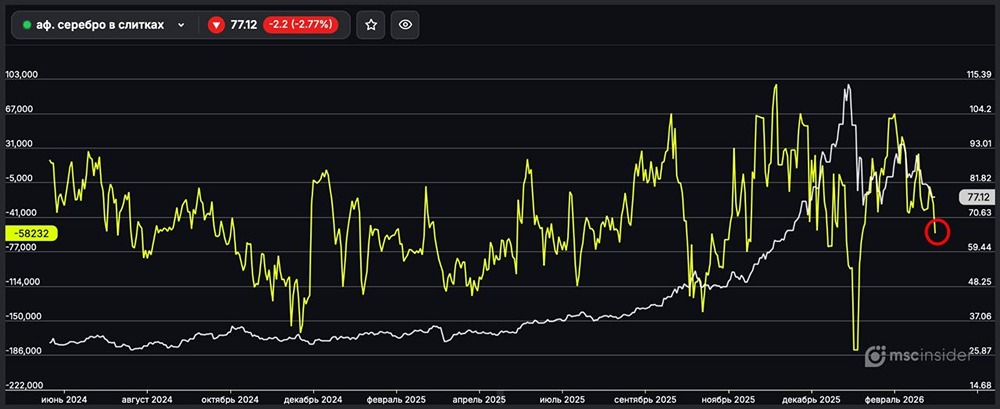Click the -41,000 left axis label
The width and height of the screenshot is (1000, 409).
tap(22, 213)
